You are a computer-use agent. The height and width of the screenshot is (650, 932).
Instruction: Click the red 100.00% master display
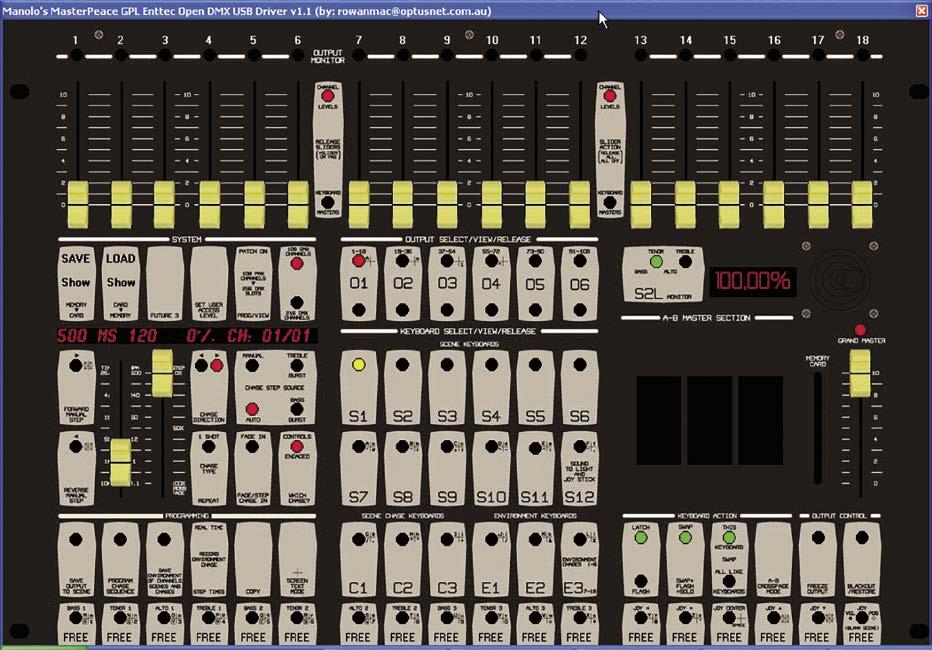coord(752,281)
